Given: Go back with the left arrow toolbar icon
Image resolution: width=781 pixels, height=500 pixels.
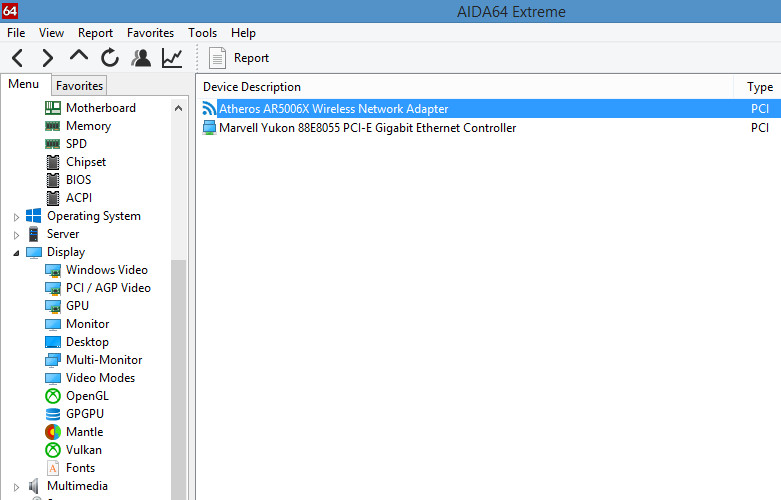Looking at the screenshot, I should tap(17, 58).
